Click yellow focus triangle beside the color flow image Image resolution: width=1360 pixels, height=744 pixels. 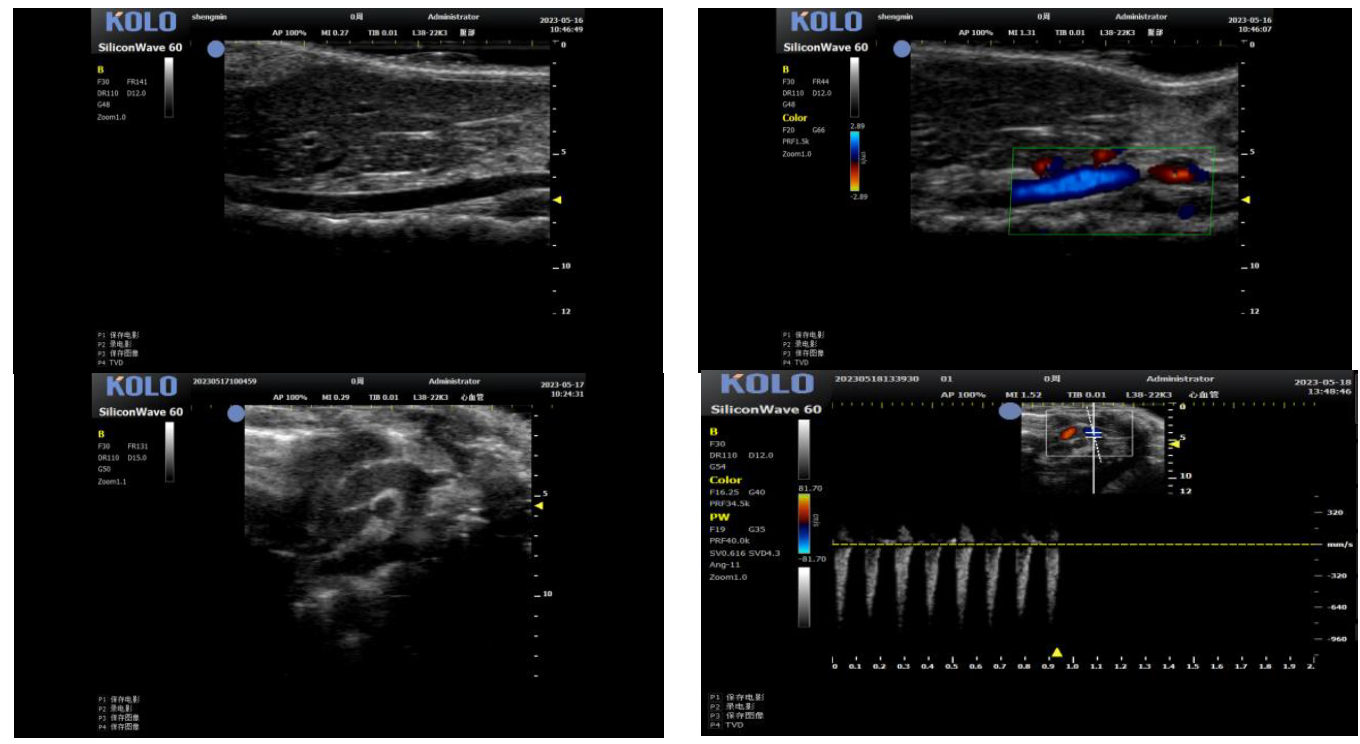(1246, 200)
